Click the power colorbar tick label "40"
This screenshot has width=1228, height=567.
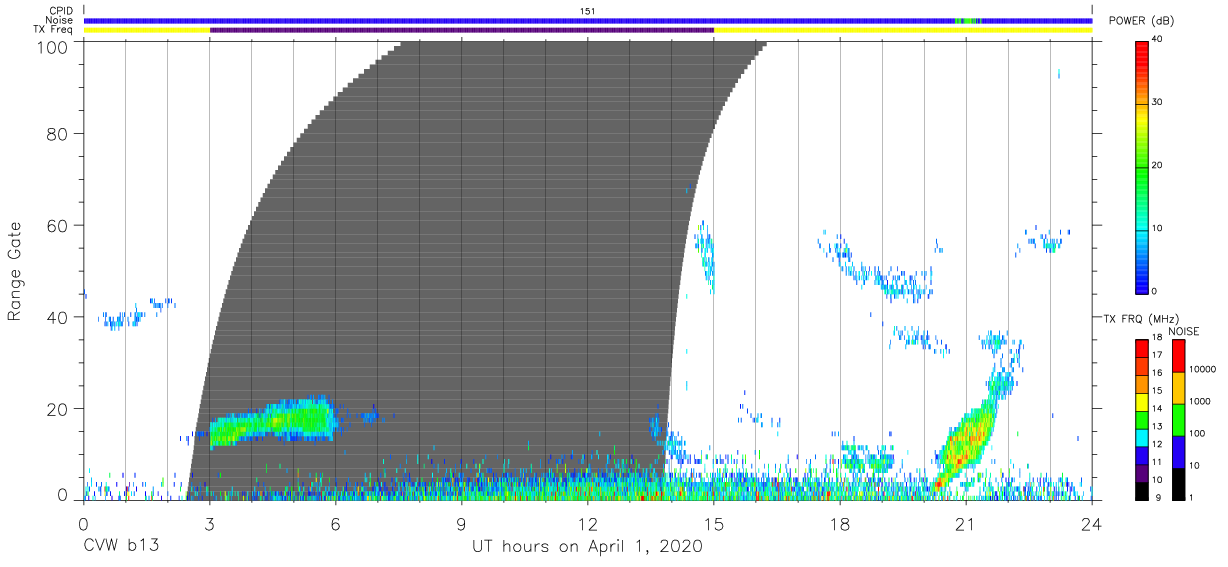click(1158, 39)
